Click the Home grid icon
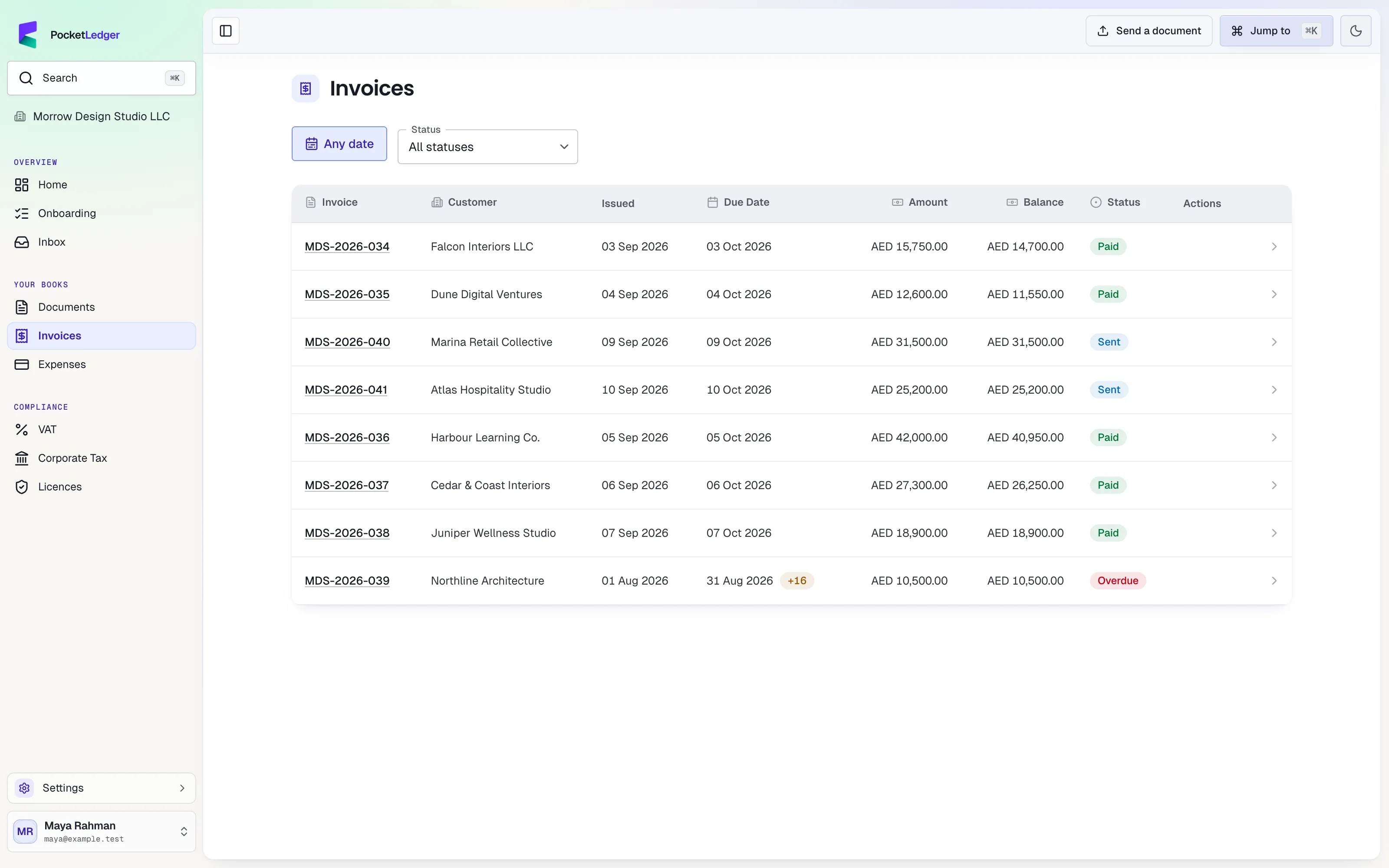Image resolution: width=1389 pixels, height=868 pixels. pyautogui.click(x=22, y=185)
